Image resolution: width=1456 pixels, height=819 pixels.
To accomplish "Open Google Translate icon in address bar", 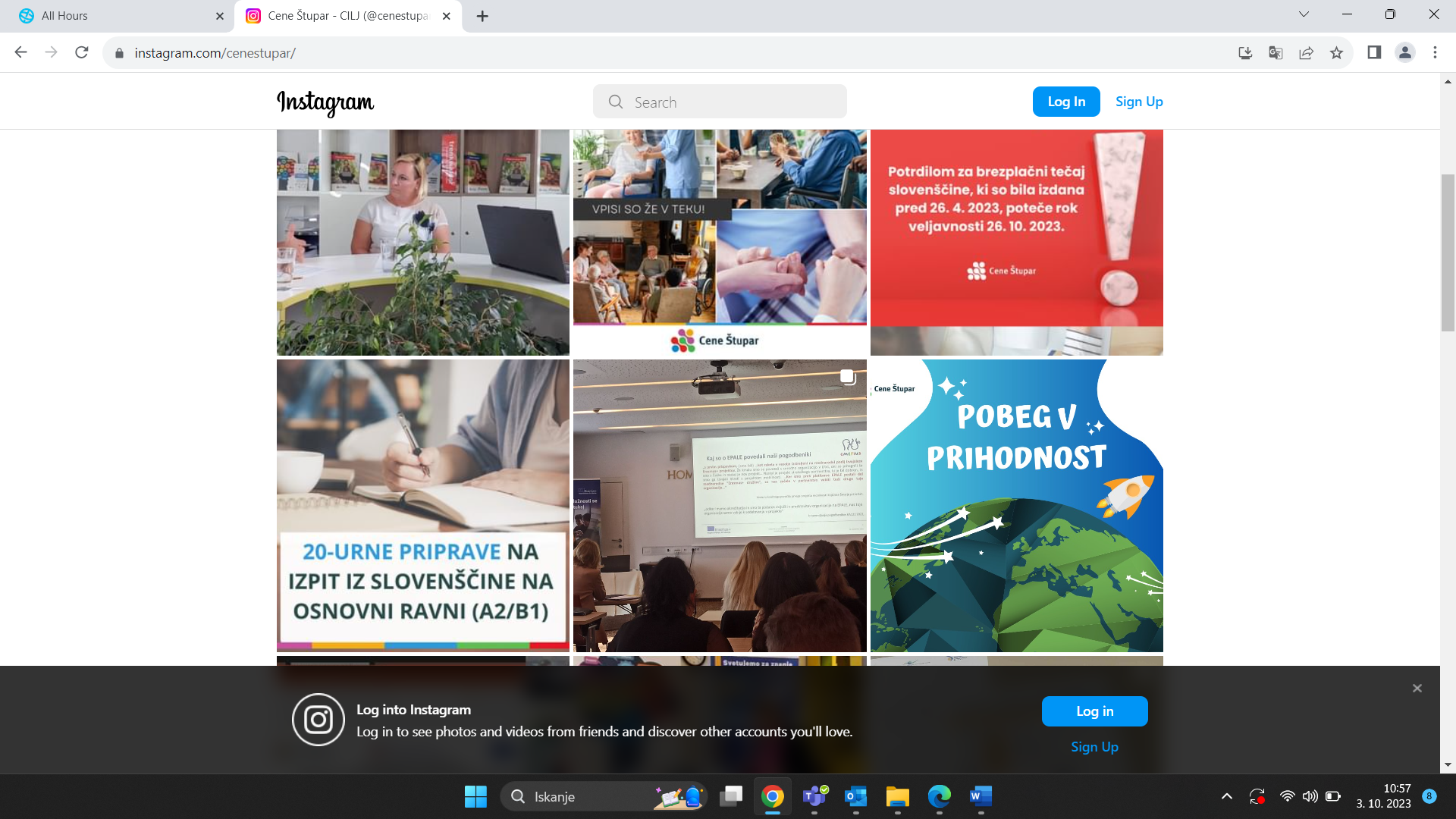I will point(1276,52).
